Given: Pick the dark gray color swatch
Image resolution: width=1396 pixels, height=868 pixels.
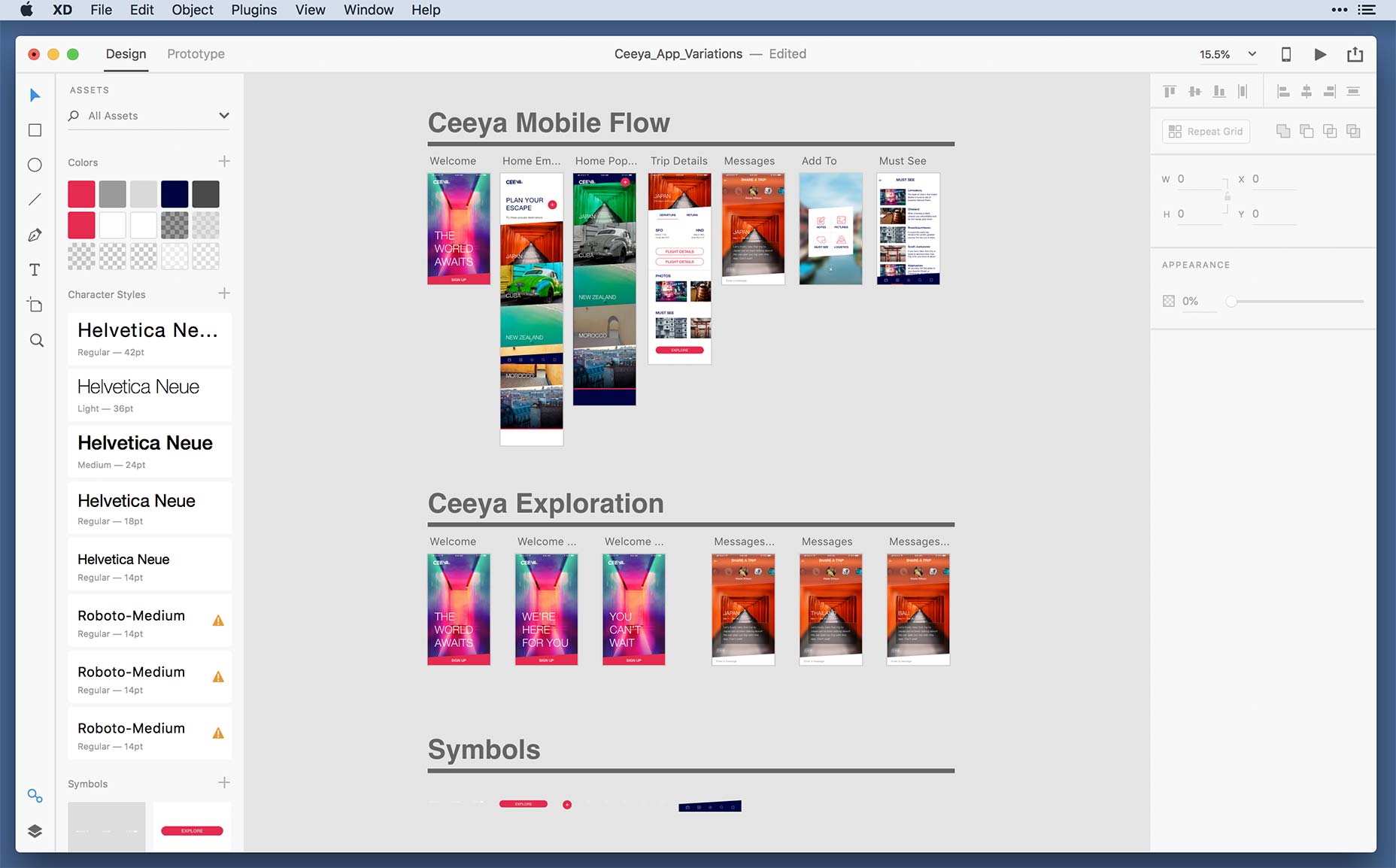Looking at the screenshot, I should [x=205, y=194].
